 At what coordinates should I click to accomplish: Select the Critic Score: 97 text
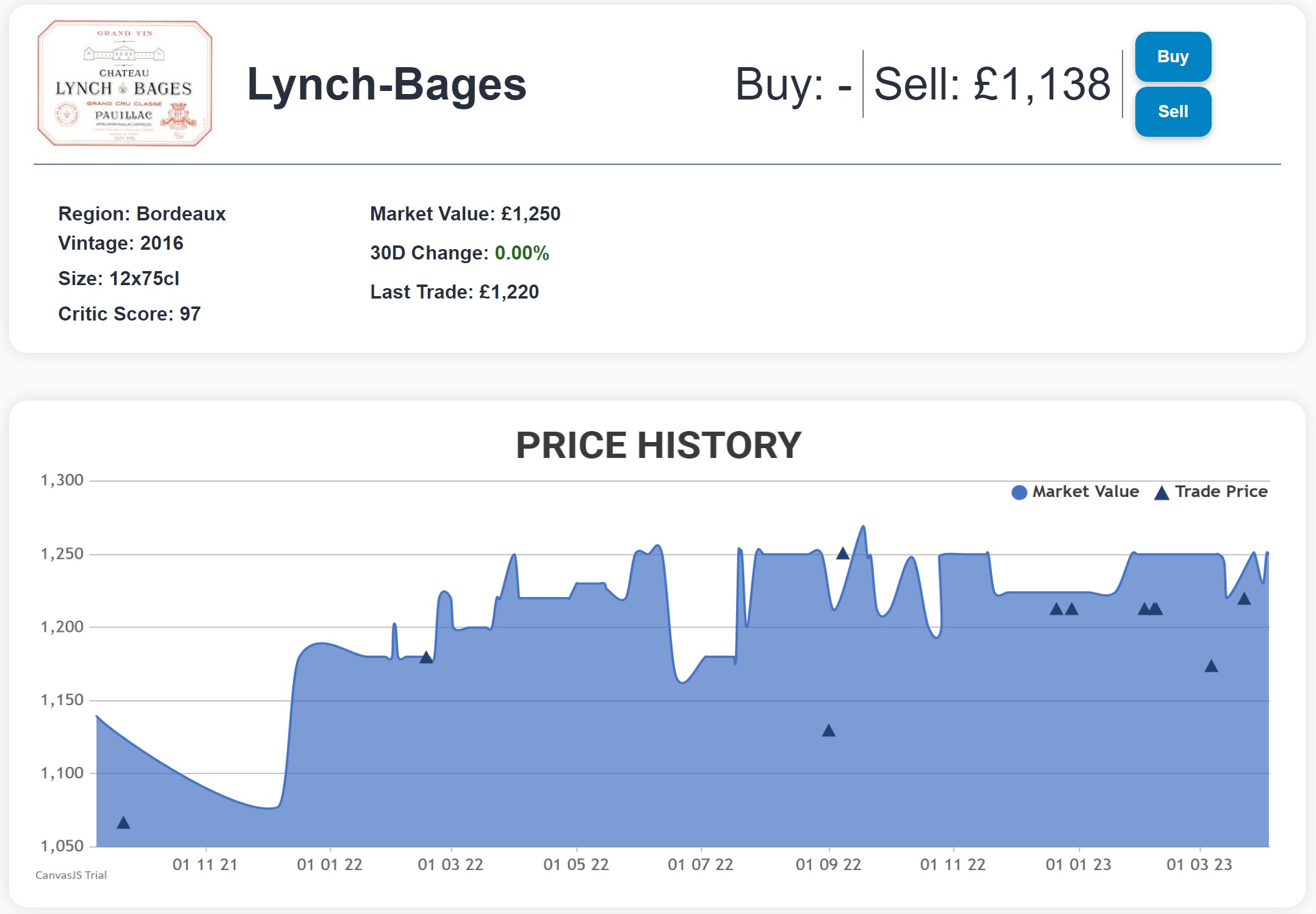pos(129,314)
